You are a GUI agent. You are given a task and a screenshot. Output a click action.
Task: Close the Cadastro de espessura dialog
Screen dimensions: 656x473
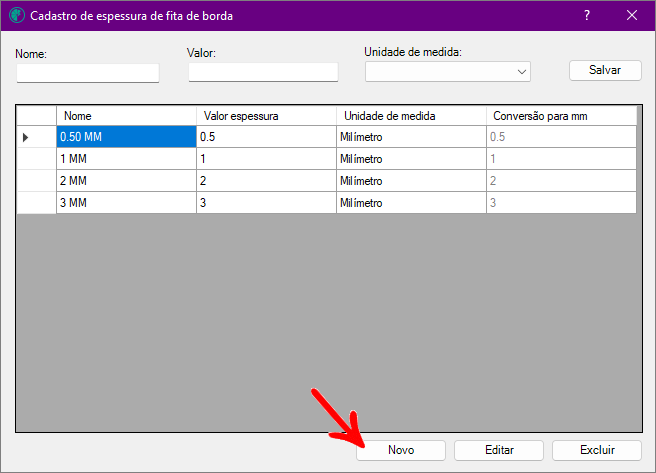tap(632, 15)
